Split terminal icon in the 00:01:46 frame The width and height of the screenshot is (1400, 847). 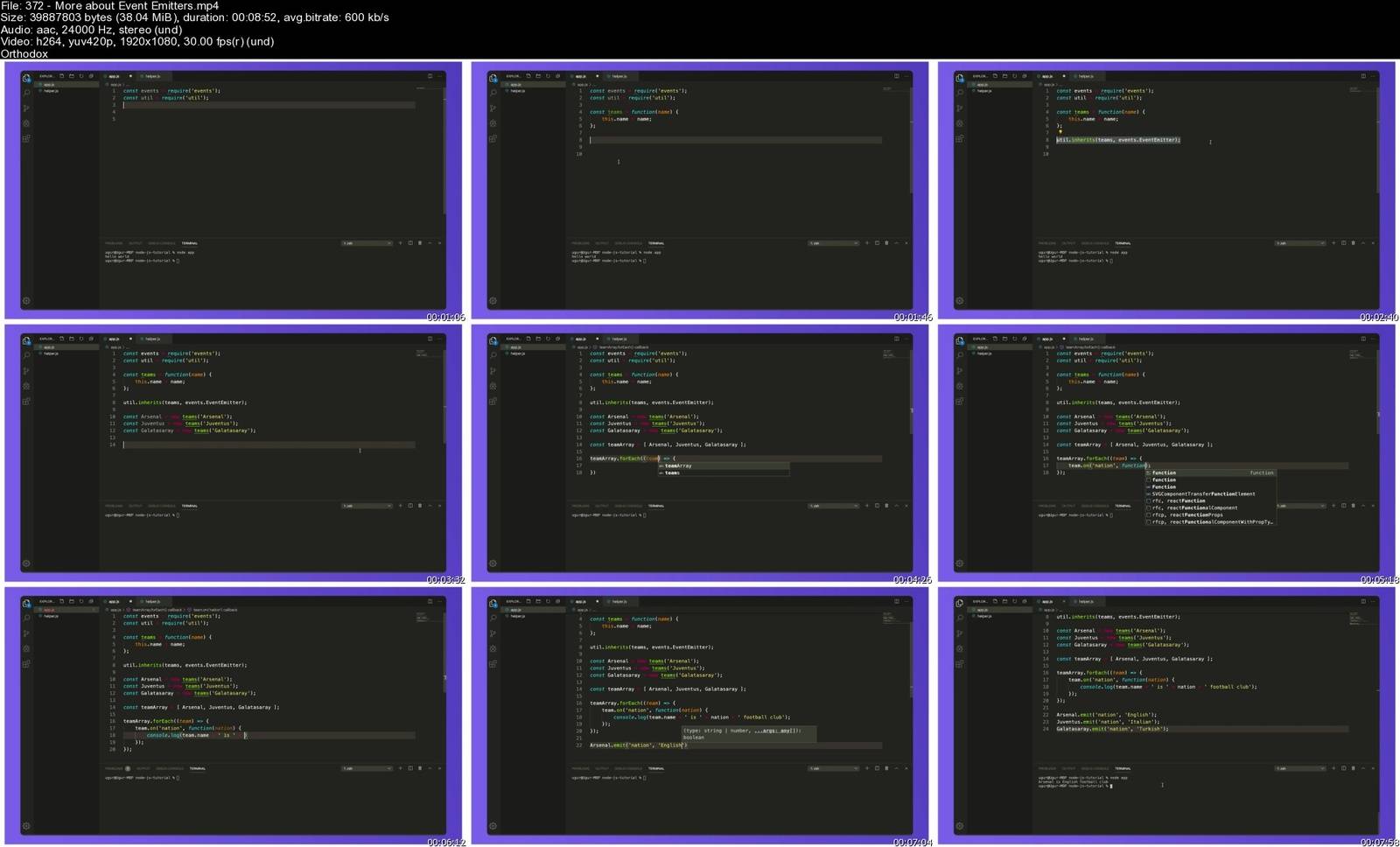[877, 243]
